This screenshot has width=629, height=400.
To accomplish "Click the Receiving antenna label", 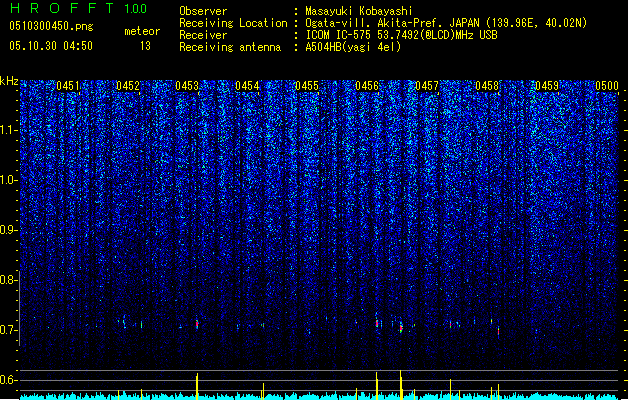I will [x=230, y=47].
